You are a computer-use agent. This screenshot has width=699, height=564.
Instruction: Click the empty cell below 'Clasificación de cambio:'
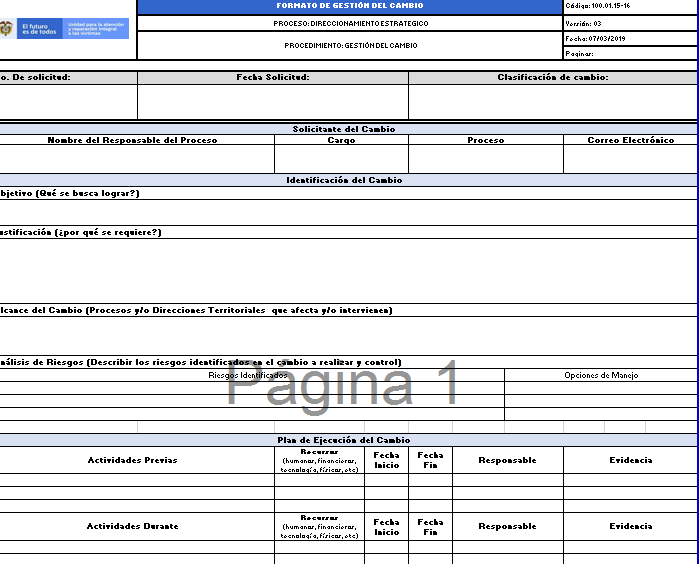tap(553, 102)
